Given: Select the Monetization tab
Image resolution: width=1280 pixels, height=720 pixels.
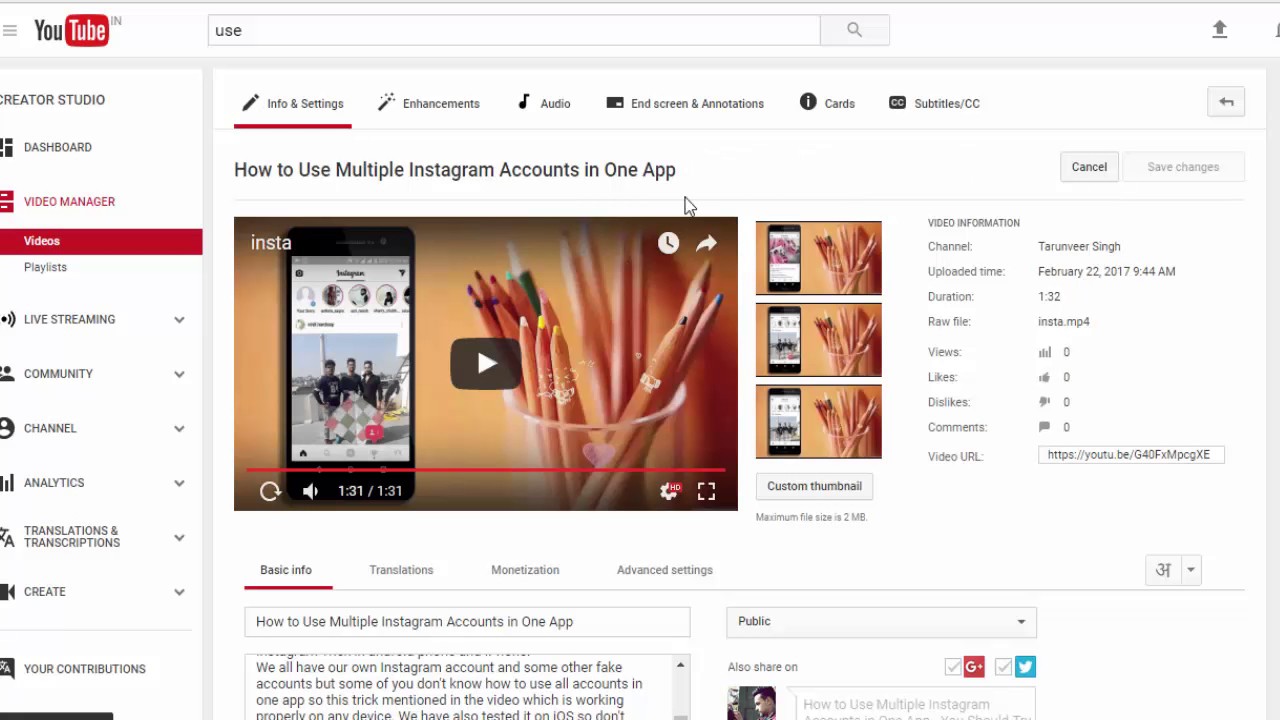Looking at the screenshot, I should pyautogui.click(x=525, y=570).
